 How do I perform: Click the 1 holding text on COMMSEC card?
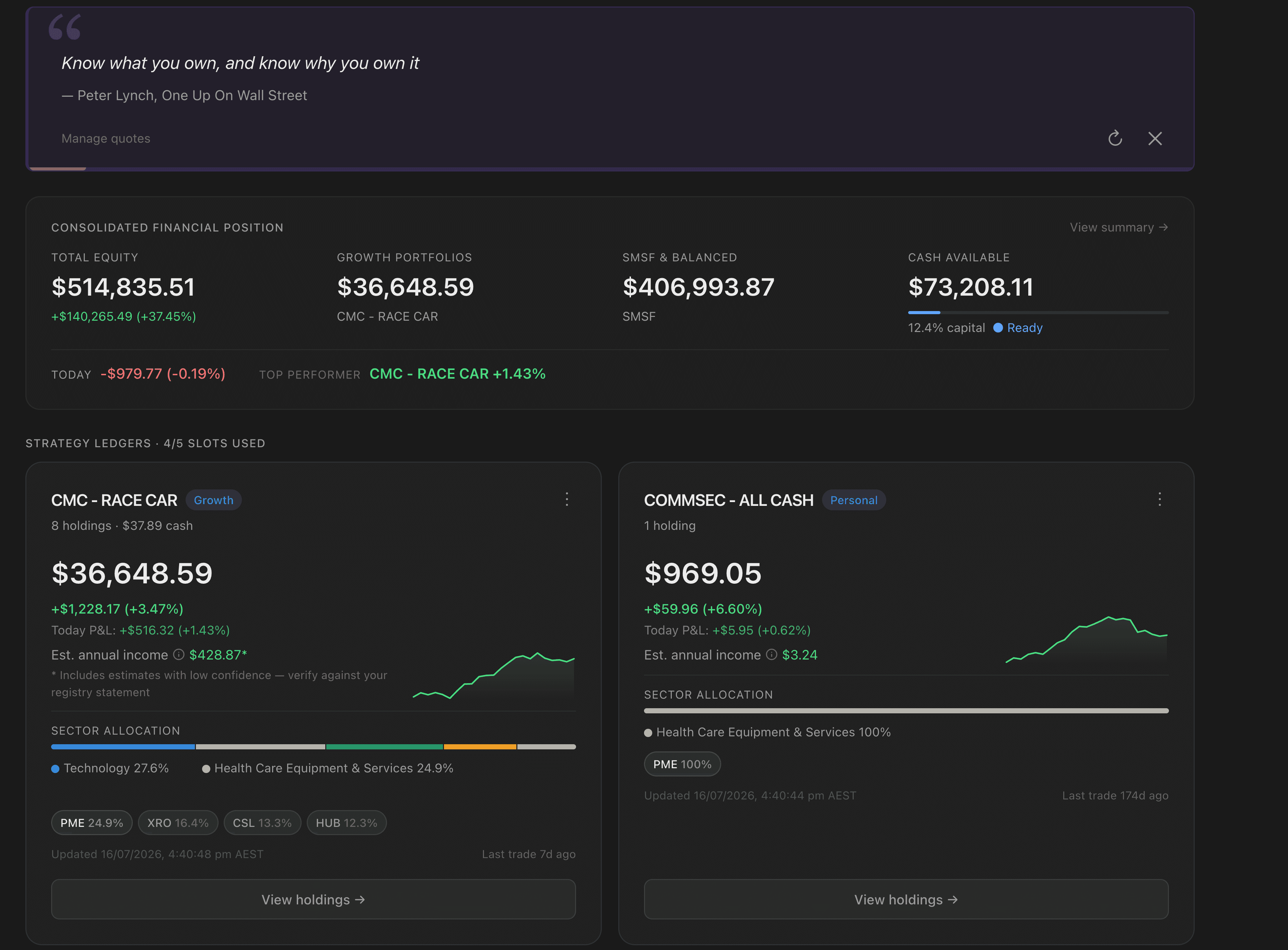(670, 526)
